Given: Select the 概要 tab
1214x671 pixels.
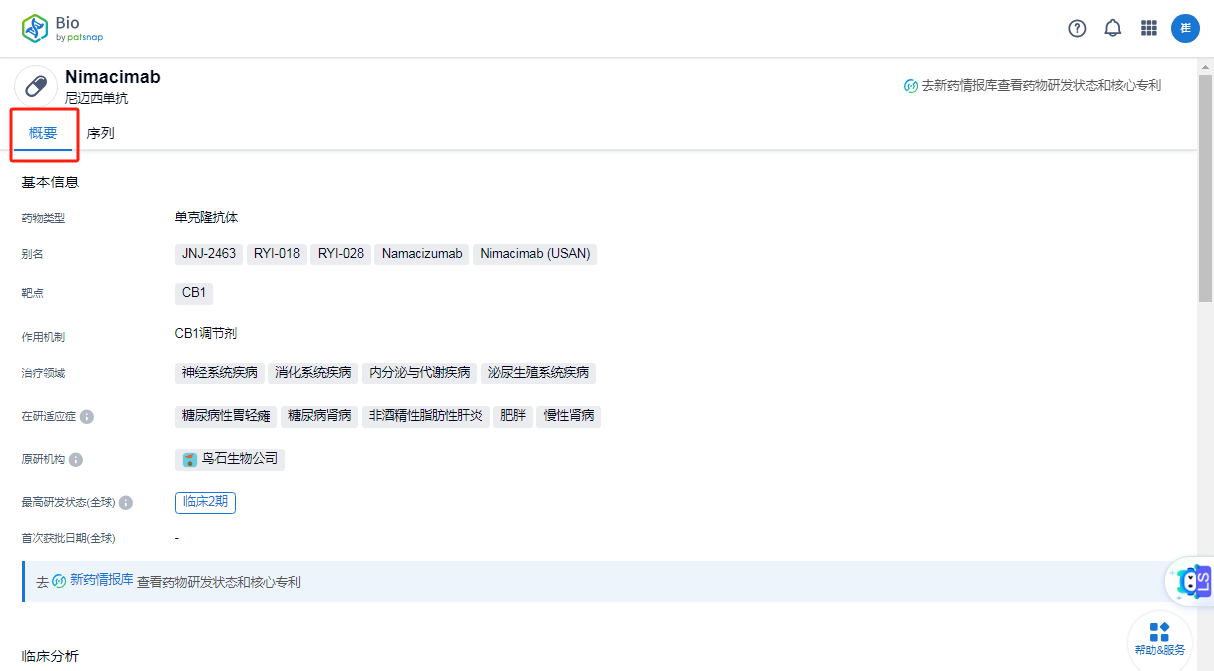Looking at the screenshot, I should [44, 131].
